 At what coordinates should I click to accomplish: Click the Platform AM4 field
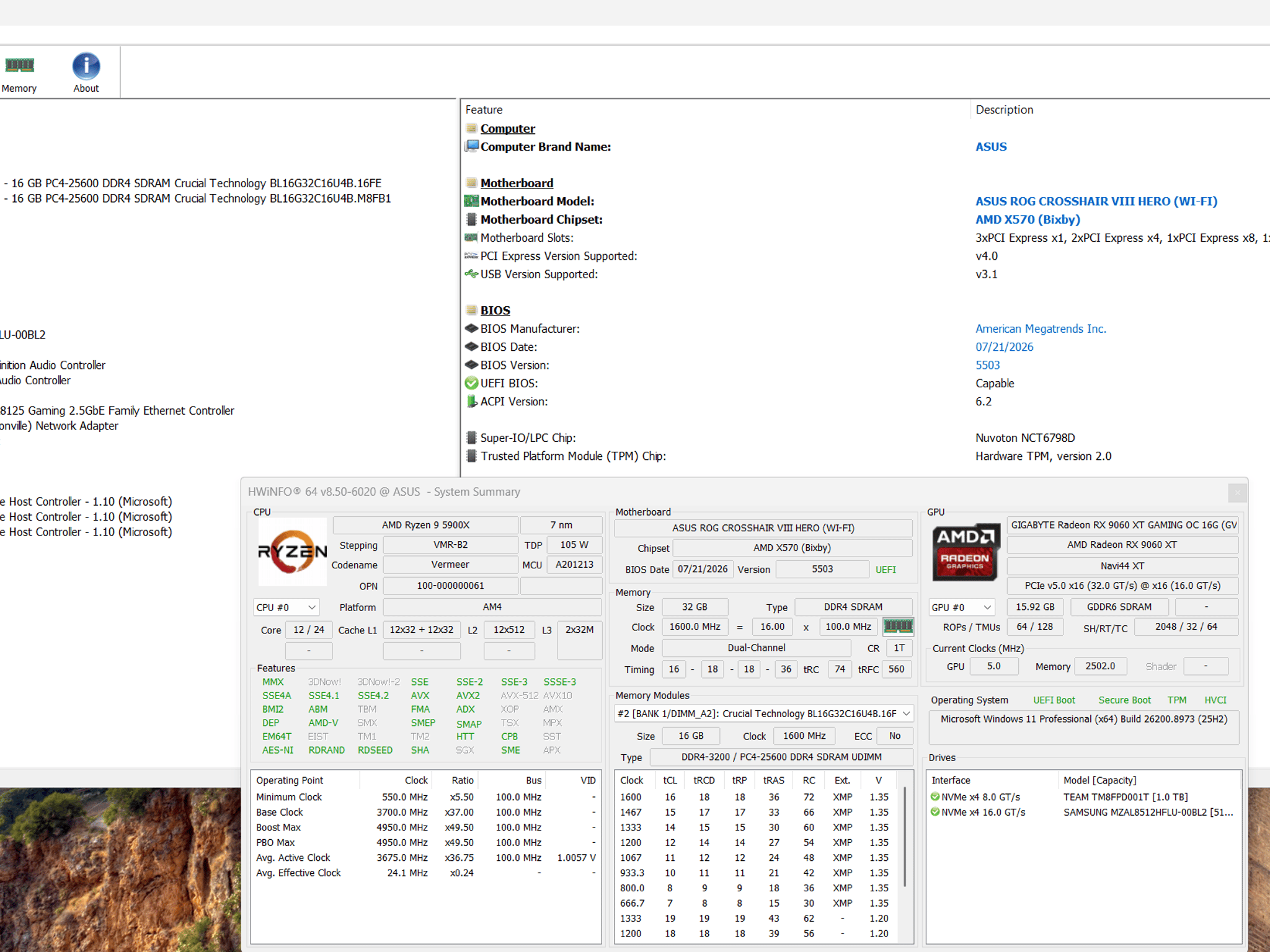click(492, 607)
